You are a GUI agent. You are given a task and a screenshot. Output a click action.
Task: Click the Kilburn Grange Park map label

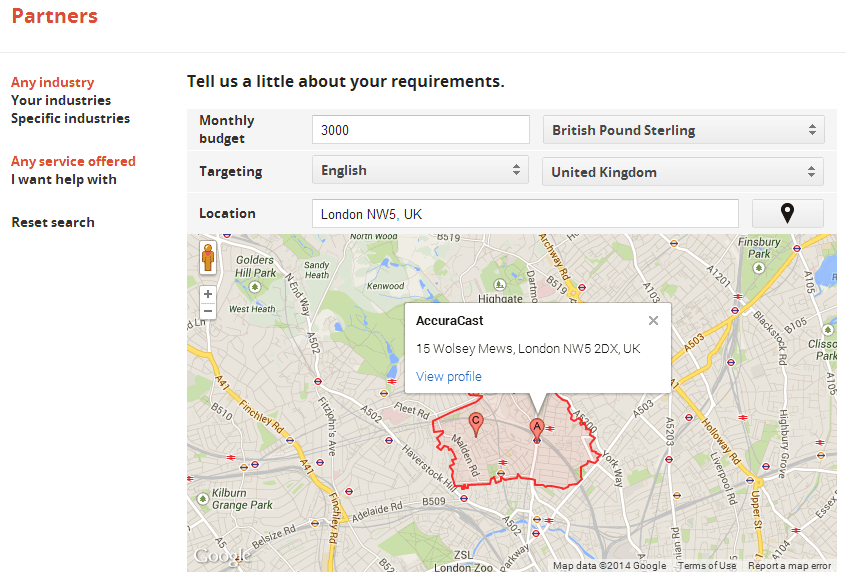(242, 499)
